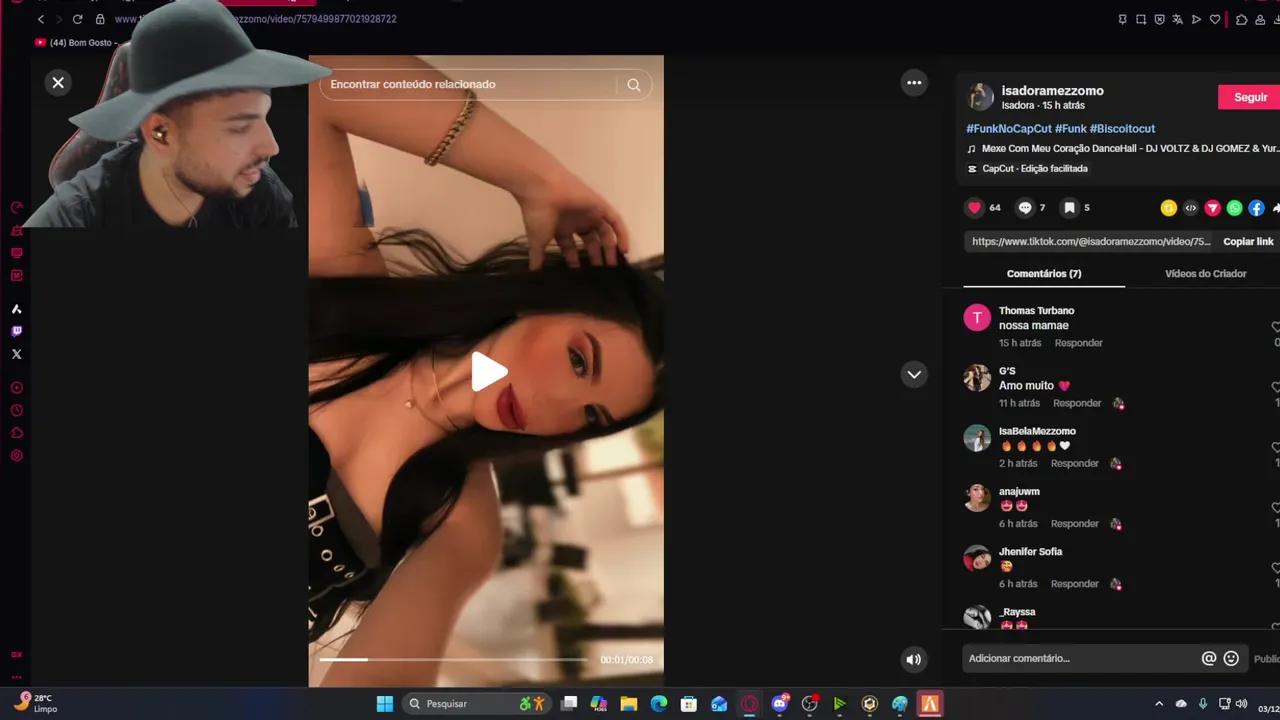The height and width of the screenshot is (720, 1280).
Task: Open the #Funk hashtag
Action: [1070, 129]
